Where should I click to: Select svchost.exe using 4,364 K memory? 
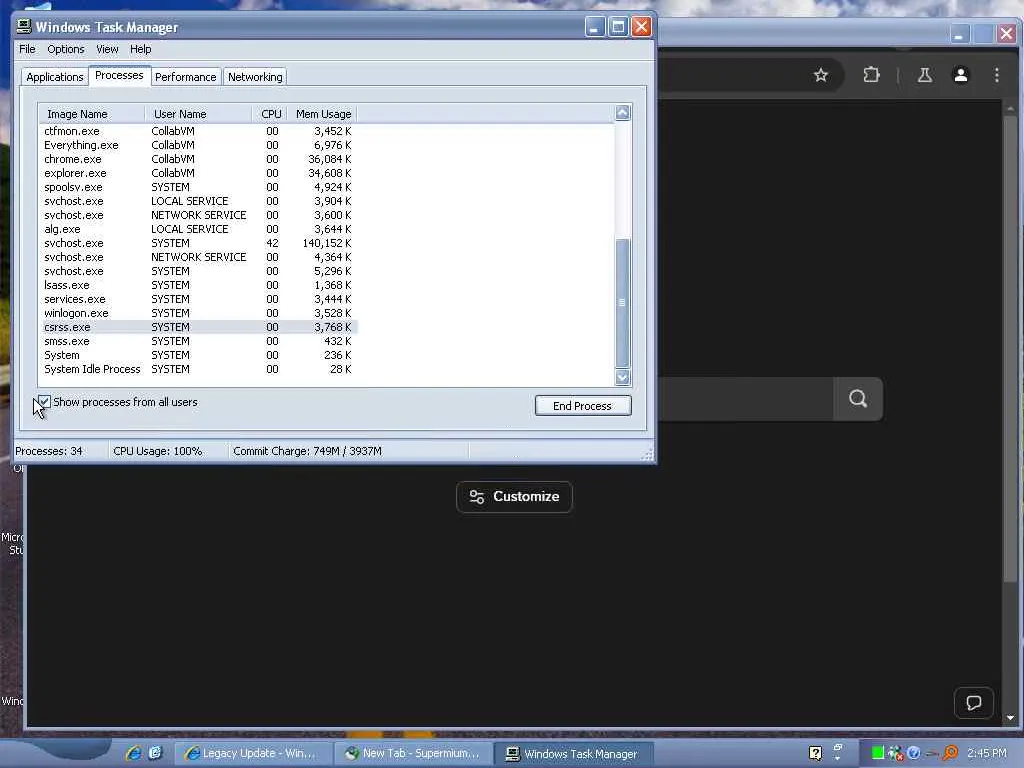click(198, 257)
